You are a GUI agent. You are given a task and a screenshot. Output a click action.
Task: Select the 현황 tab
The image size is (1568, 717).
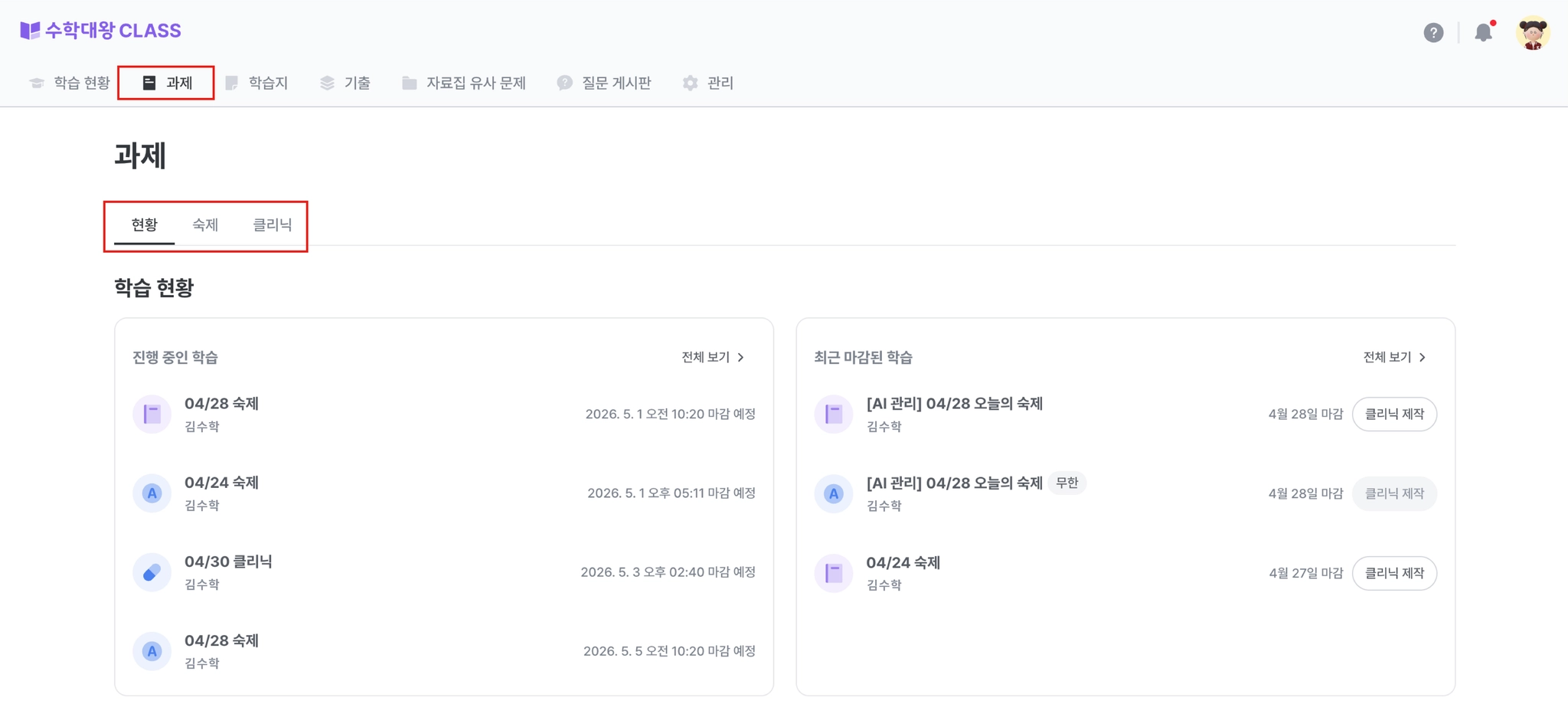tap(144, 224)
